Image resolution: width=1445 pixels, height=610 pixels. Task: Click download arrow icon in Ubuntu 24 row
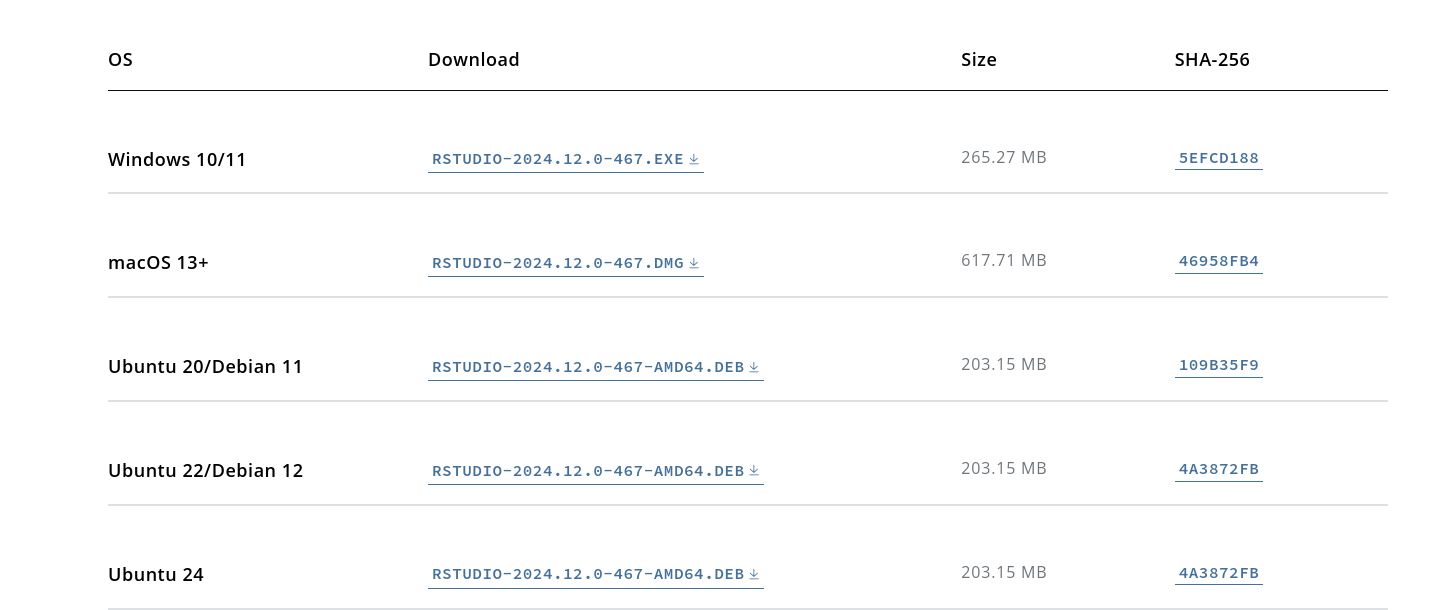tap(754, 575)
